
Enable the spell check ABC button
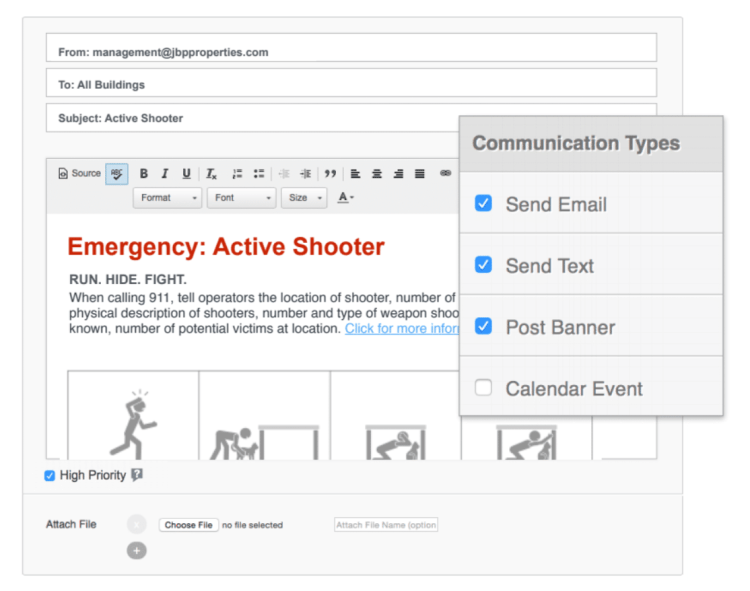point(117,174)
